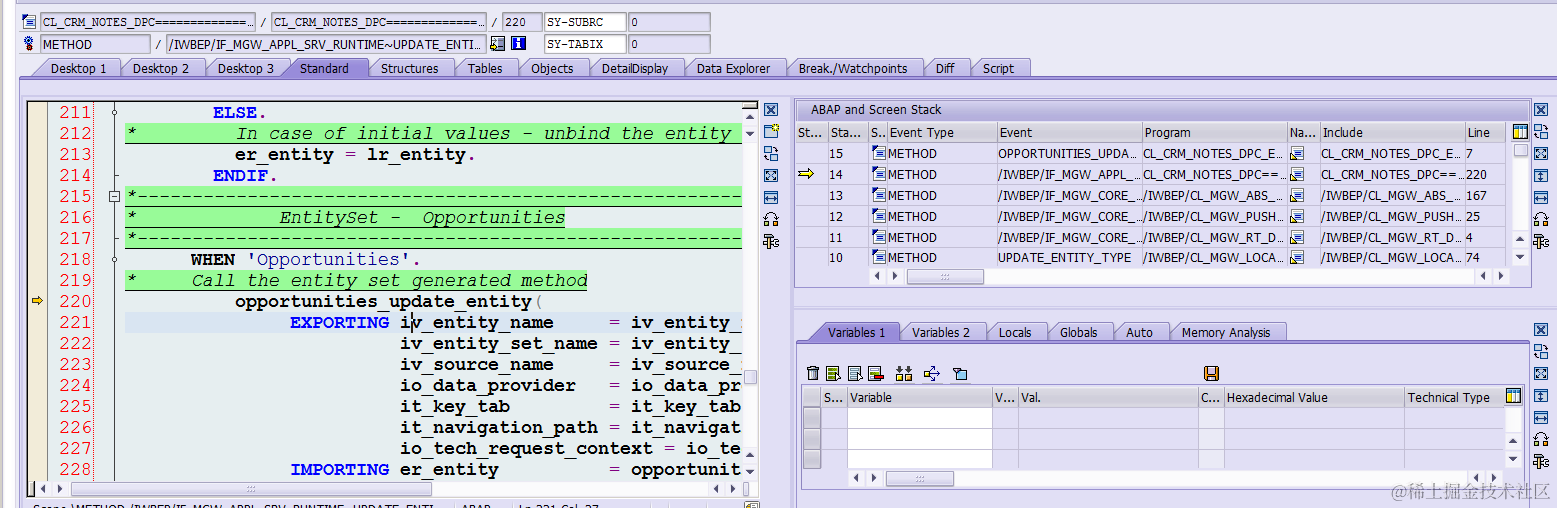The image size is (1557, 508).
Task: Switch to Variables 2 tab
Action: click(941, 332)
